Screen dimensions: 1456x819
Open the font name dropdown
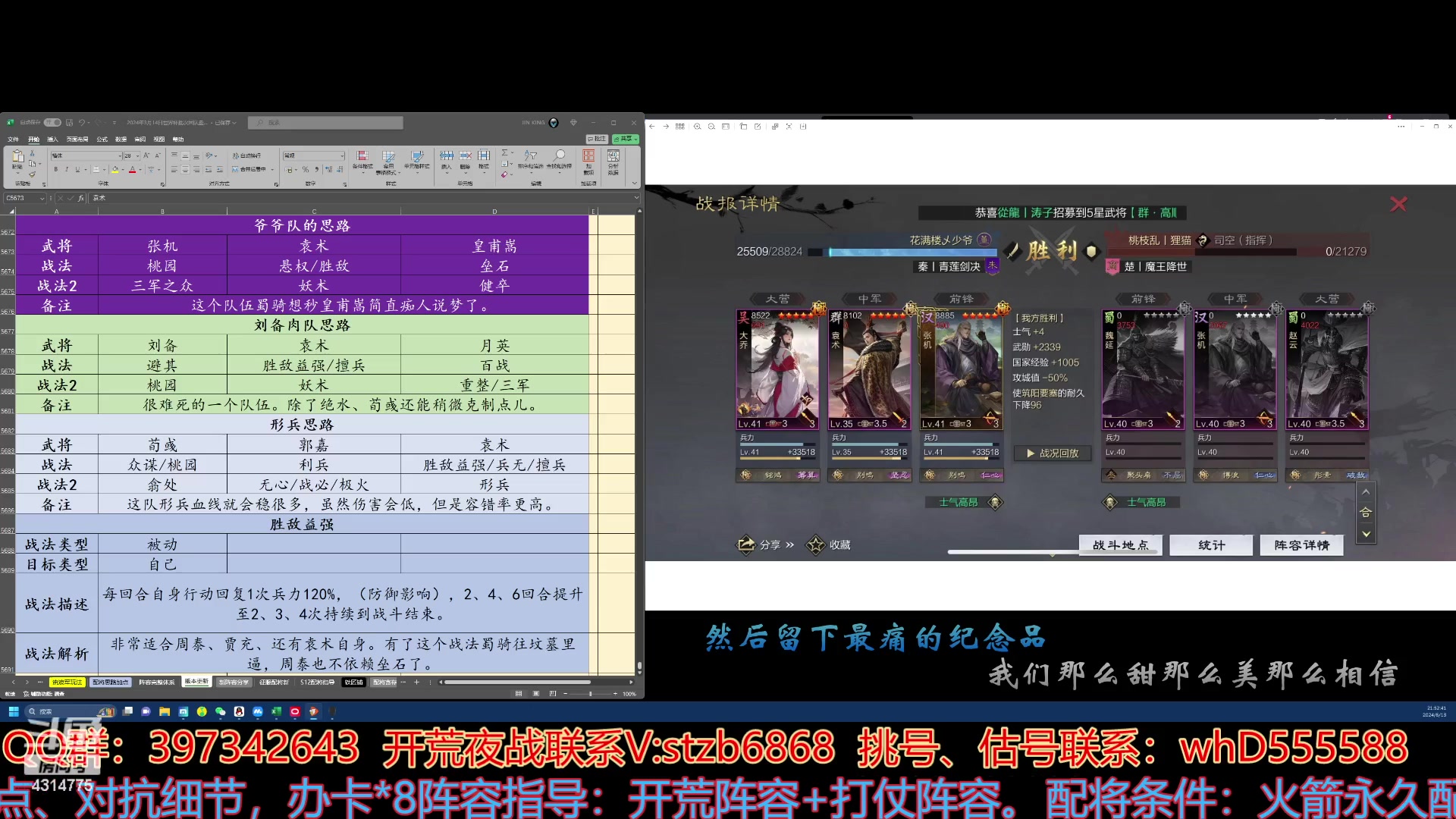[120, 155]
